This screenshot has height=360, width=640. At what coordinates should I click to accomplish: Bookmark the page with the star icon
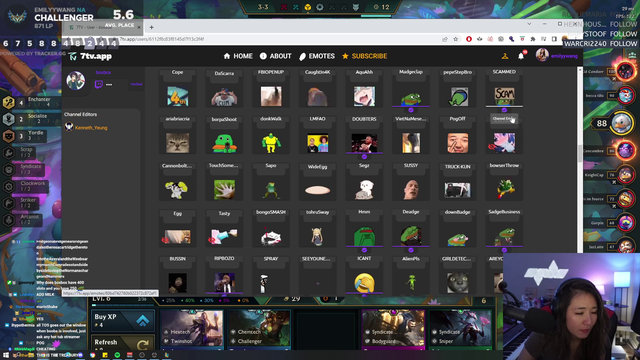(456, 39)
